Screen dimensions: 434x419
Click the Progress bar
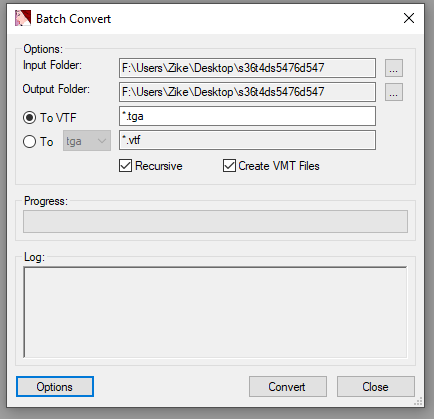point(215,221)
